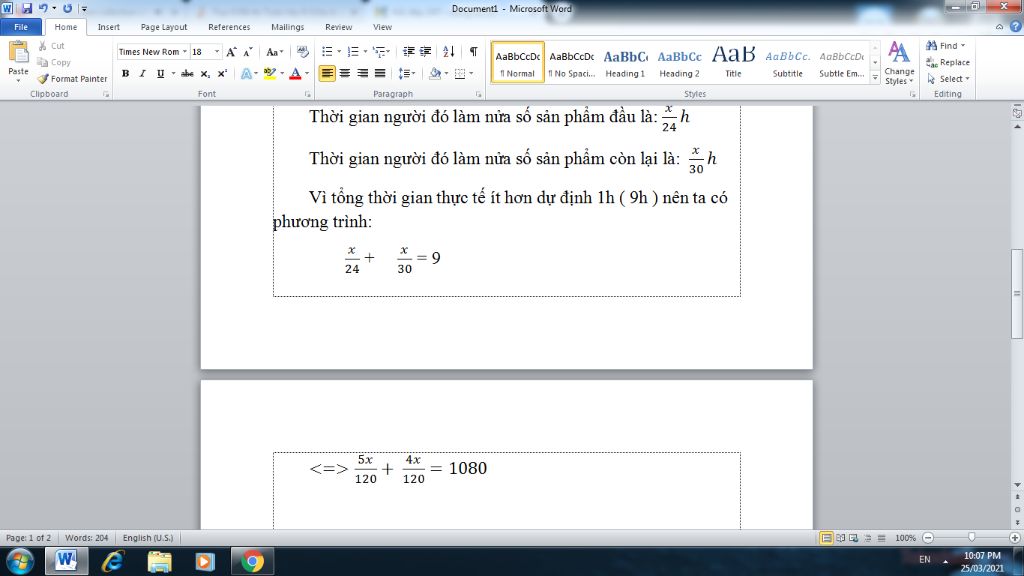Open font color dropdown arrow
The height and width of the screenshot is (576, 1024).
(307, 73)
